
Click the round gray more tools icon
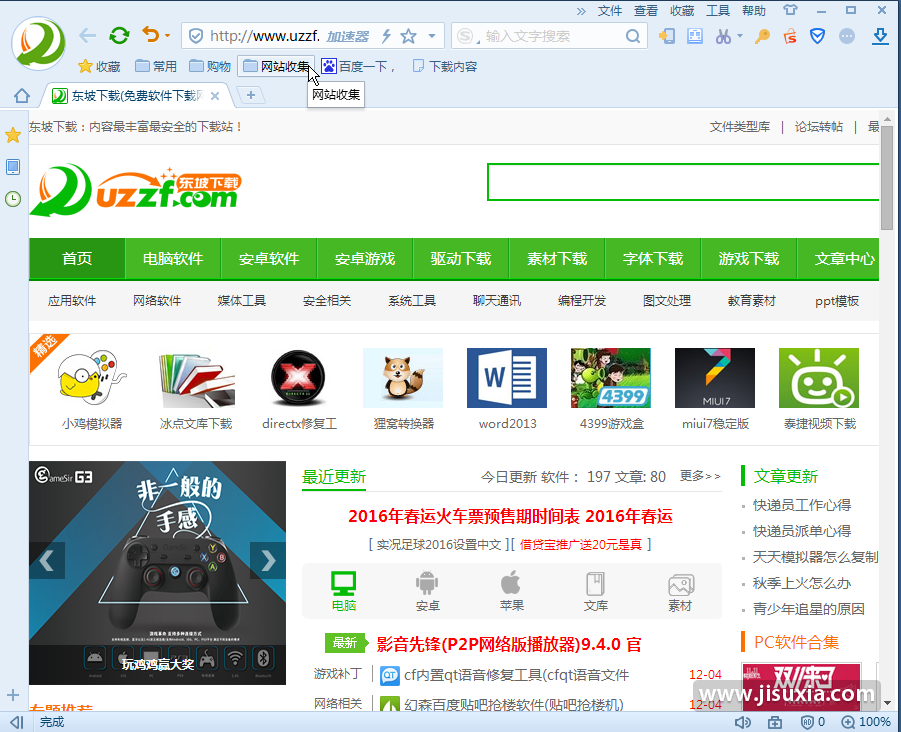point(846,36)
